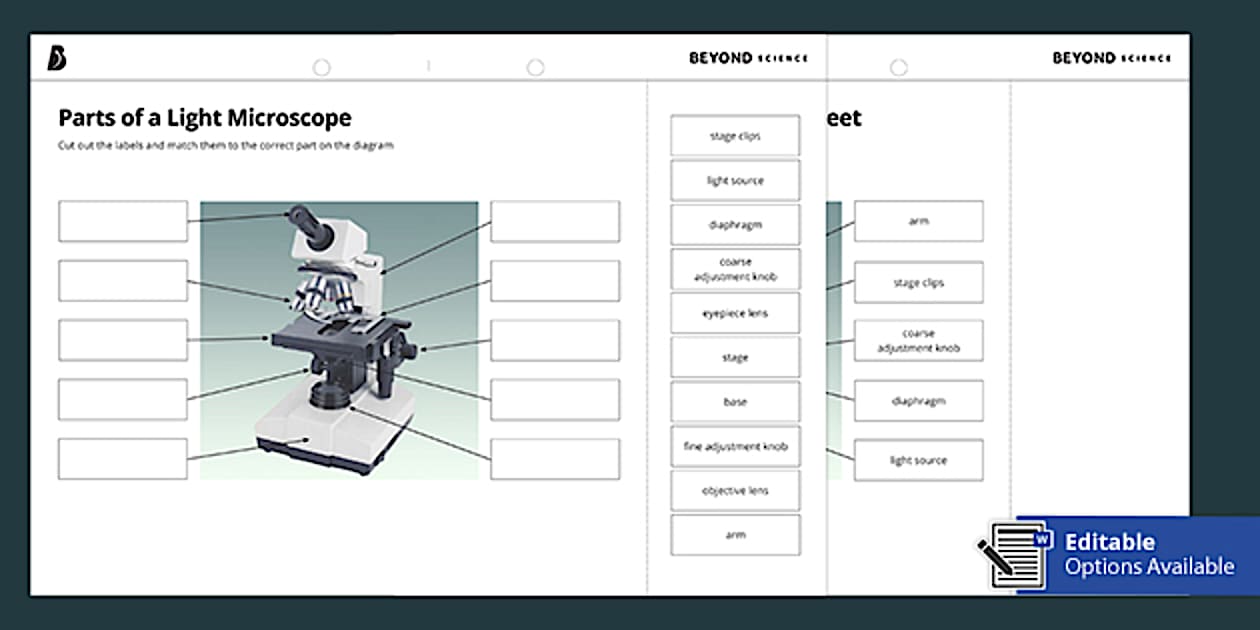This screenshot has width=1260, height=630.
Task: Click the Beyond Science logo on the answer sheet
Action: tap(1115, 58)
